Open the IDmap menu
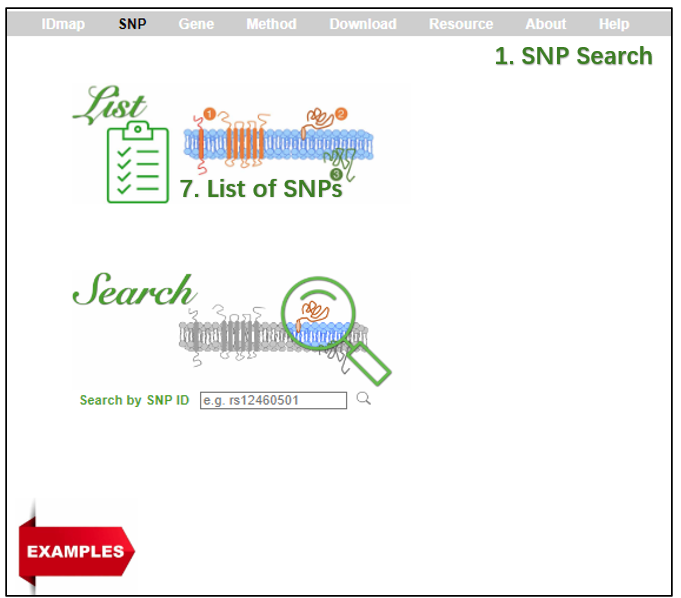The width and height of the screenshot is (681, 598). coord(63,24)
